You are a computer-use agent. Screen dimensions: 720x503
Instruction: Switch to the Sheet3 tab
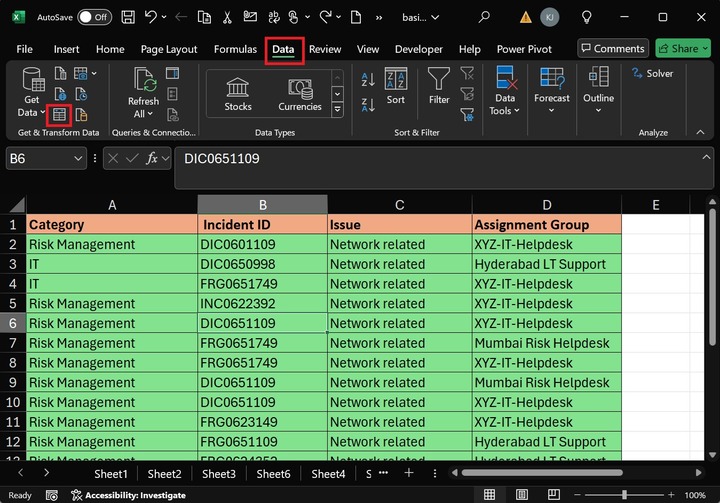[219, 474]
